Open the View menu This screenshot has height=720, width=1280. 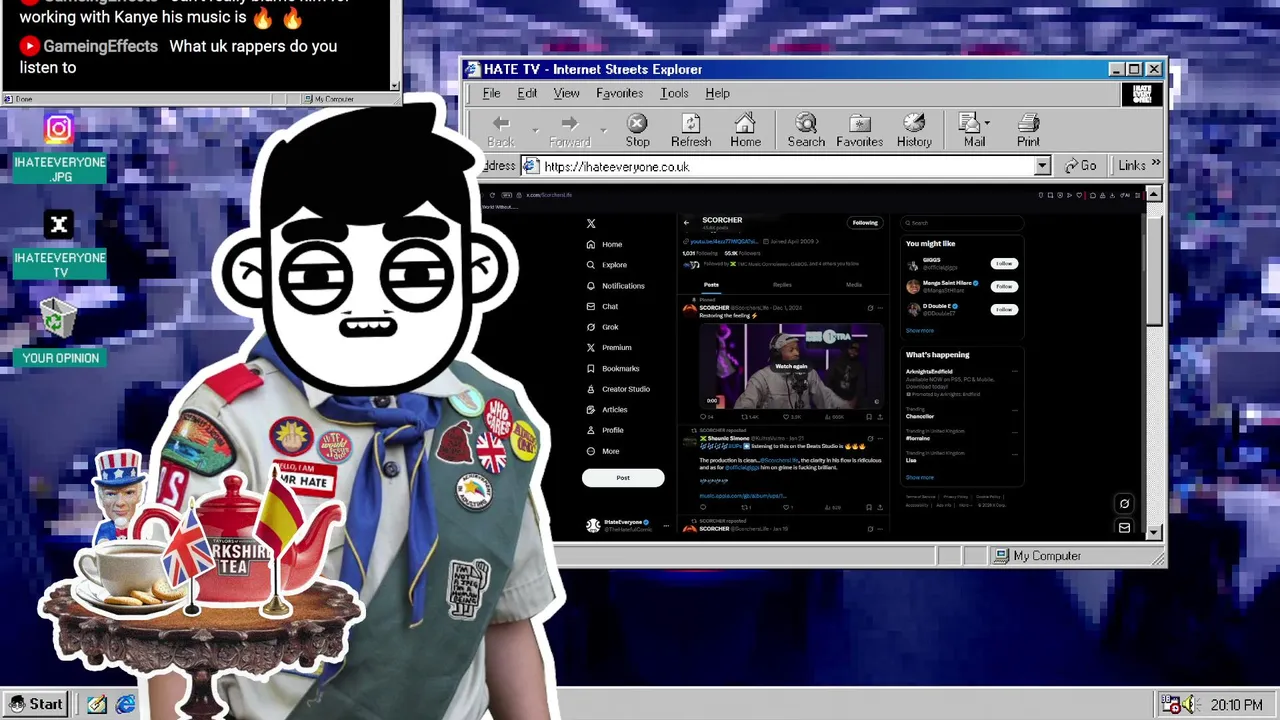click(566, 93)
